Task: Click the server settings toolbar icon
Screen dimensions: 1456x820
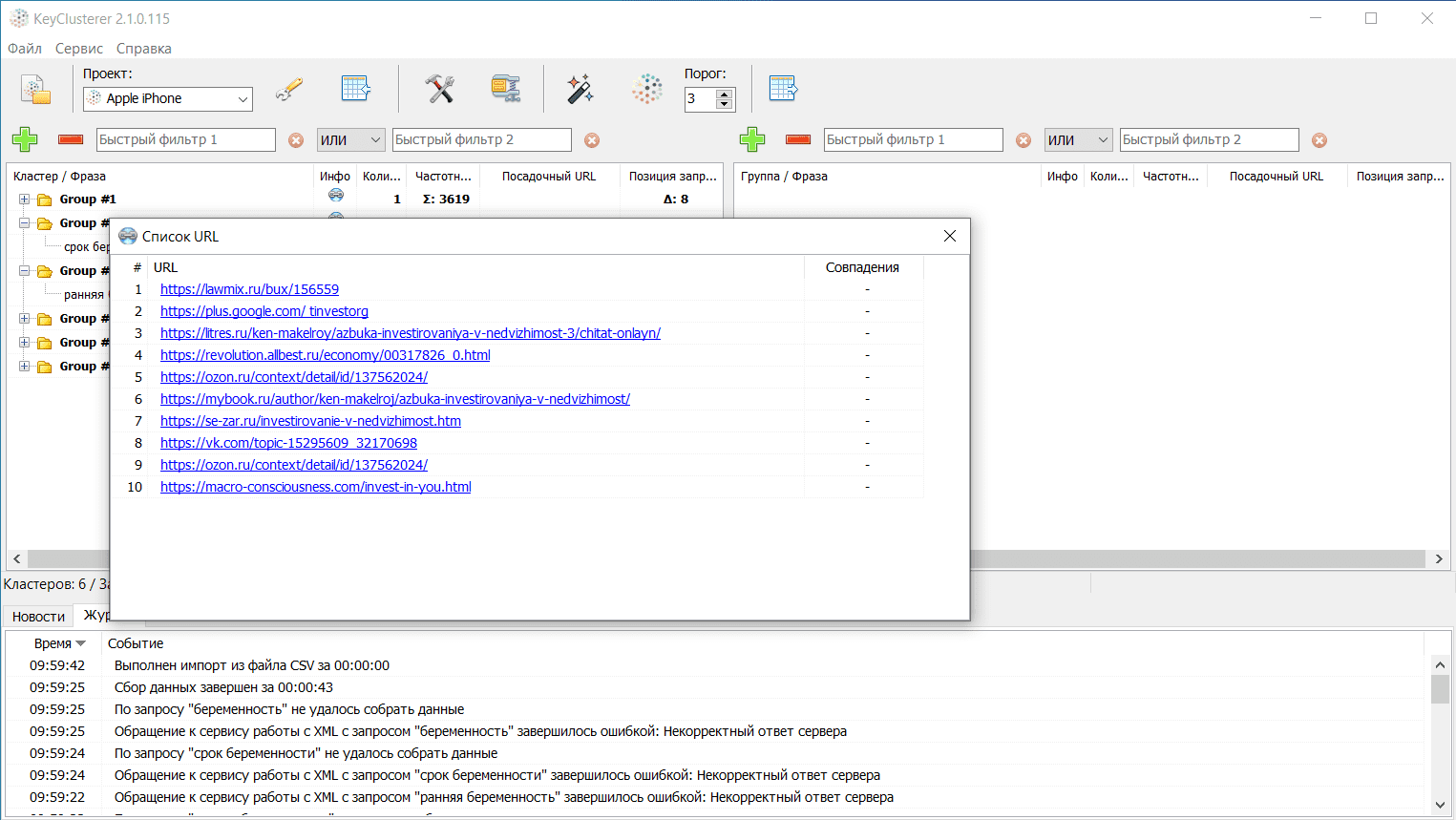Action: click(x=506, y=89)
